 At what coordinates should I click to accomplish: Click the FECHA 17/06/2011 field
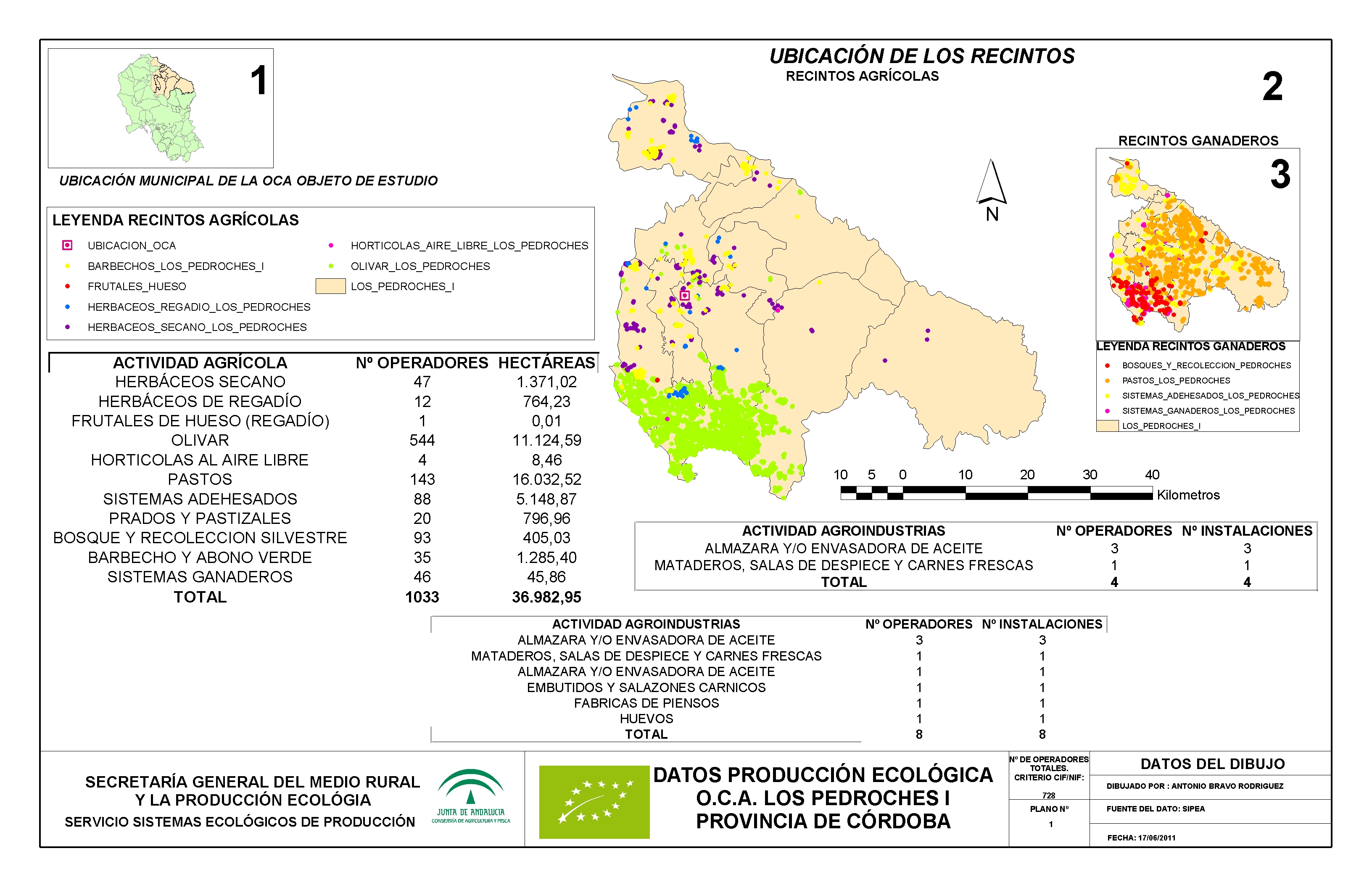[1141, 838]
